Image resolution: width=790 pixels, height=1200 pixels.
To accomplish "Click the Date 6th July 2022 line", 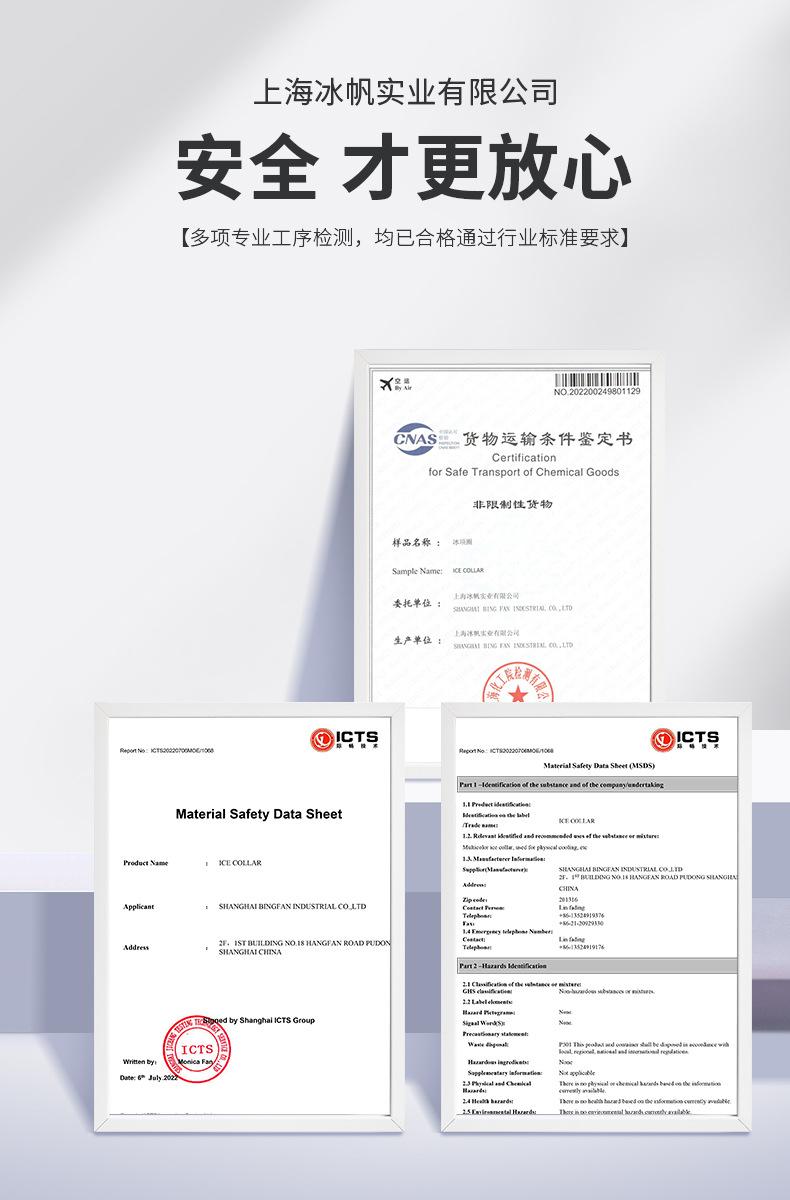I will click(148, 1078).
